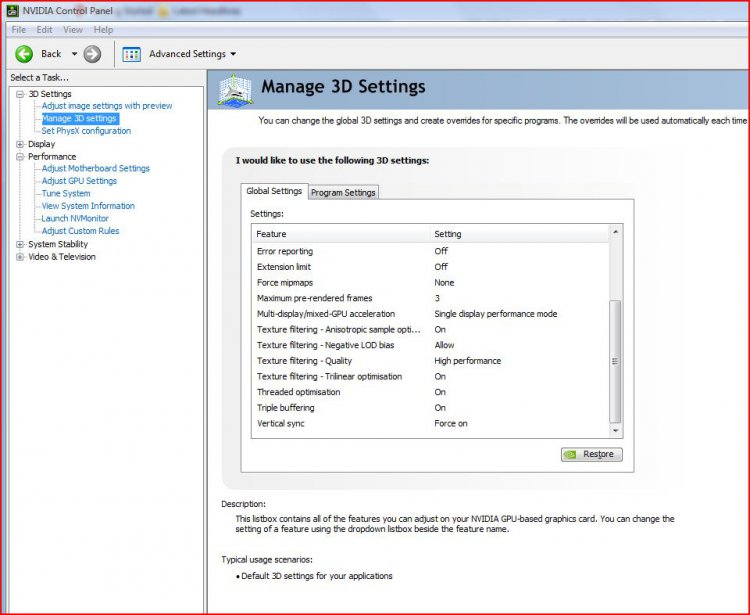Select Texture filtering Negative LOD bias
This screenshot has height=615, width=750.
[x=430, y=345]
